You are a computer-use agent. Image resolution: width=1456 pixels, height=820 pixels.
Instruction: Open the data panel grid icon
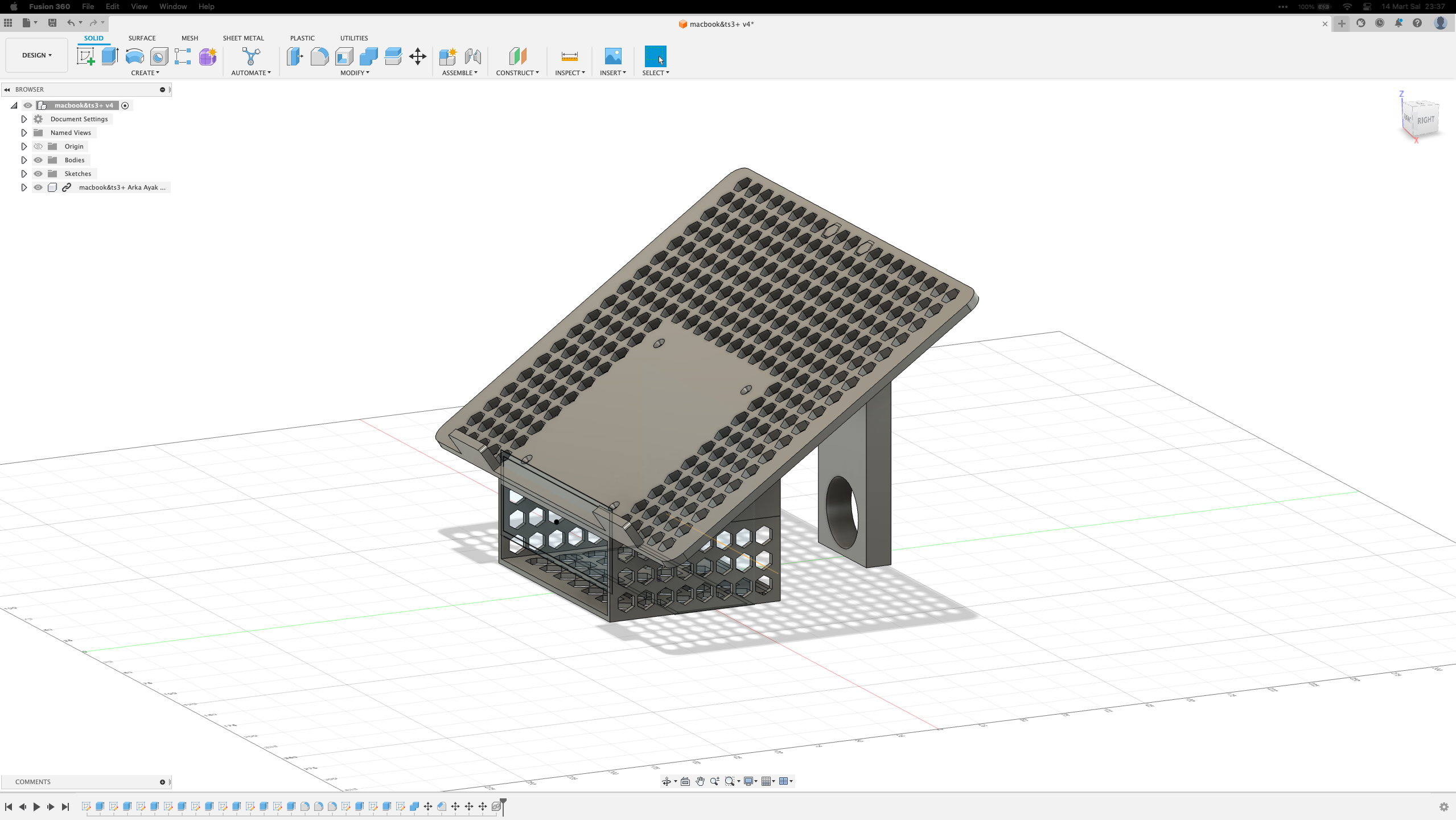[x=8, y=23]
